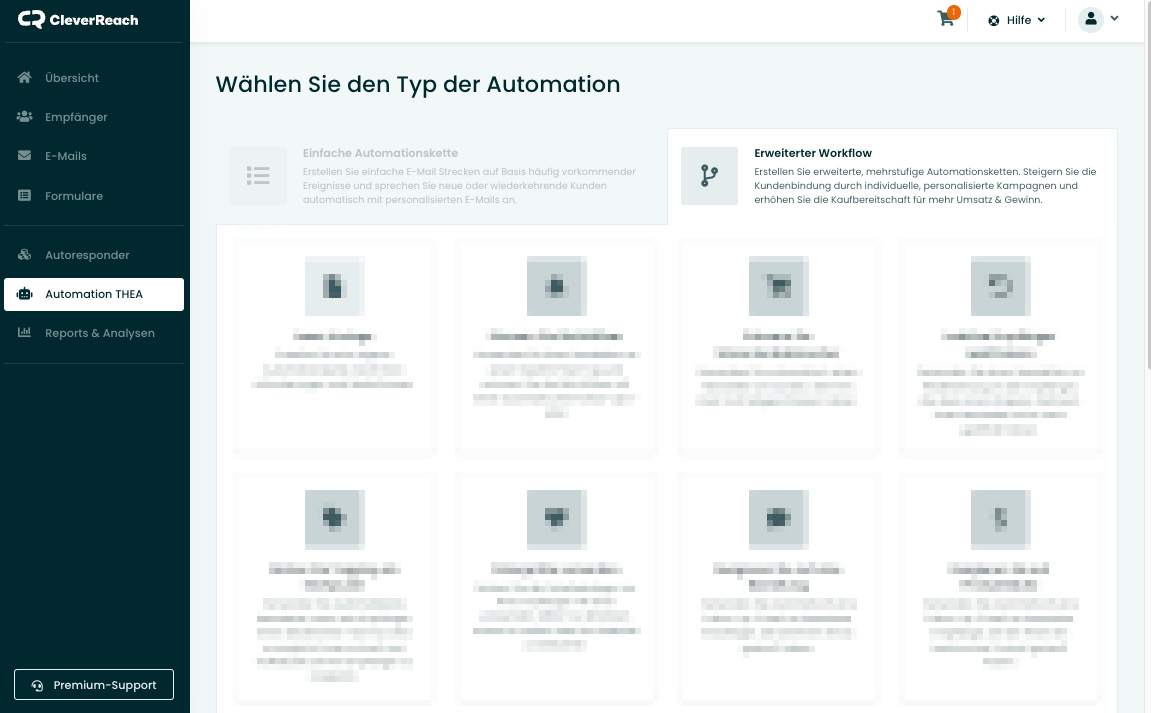Click the CleverReach logo
The height and width of the screenshot is (713, 1151).
tap(78, 20)
